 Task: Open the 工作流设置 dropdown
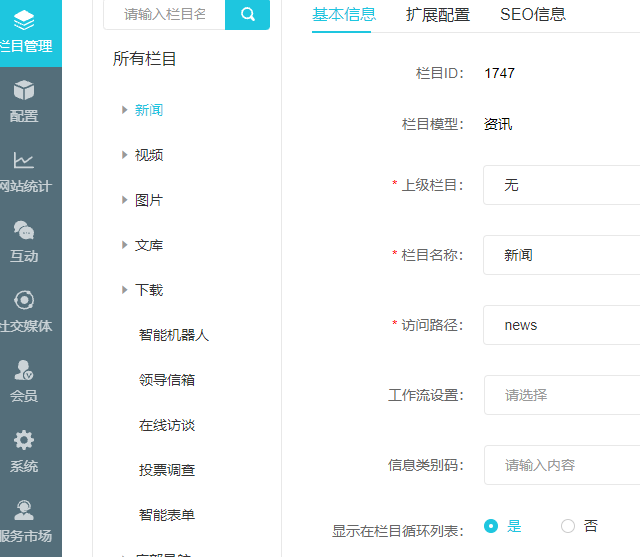pos(562,395)
